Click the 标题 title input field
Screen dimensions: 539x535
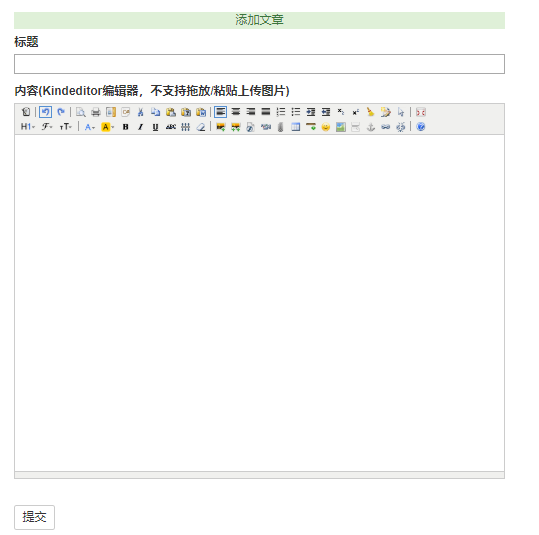coord(259,64)
